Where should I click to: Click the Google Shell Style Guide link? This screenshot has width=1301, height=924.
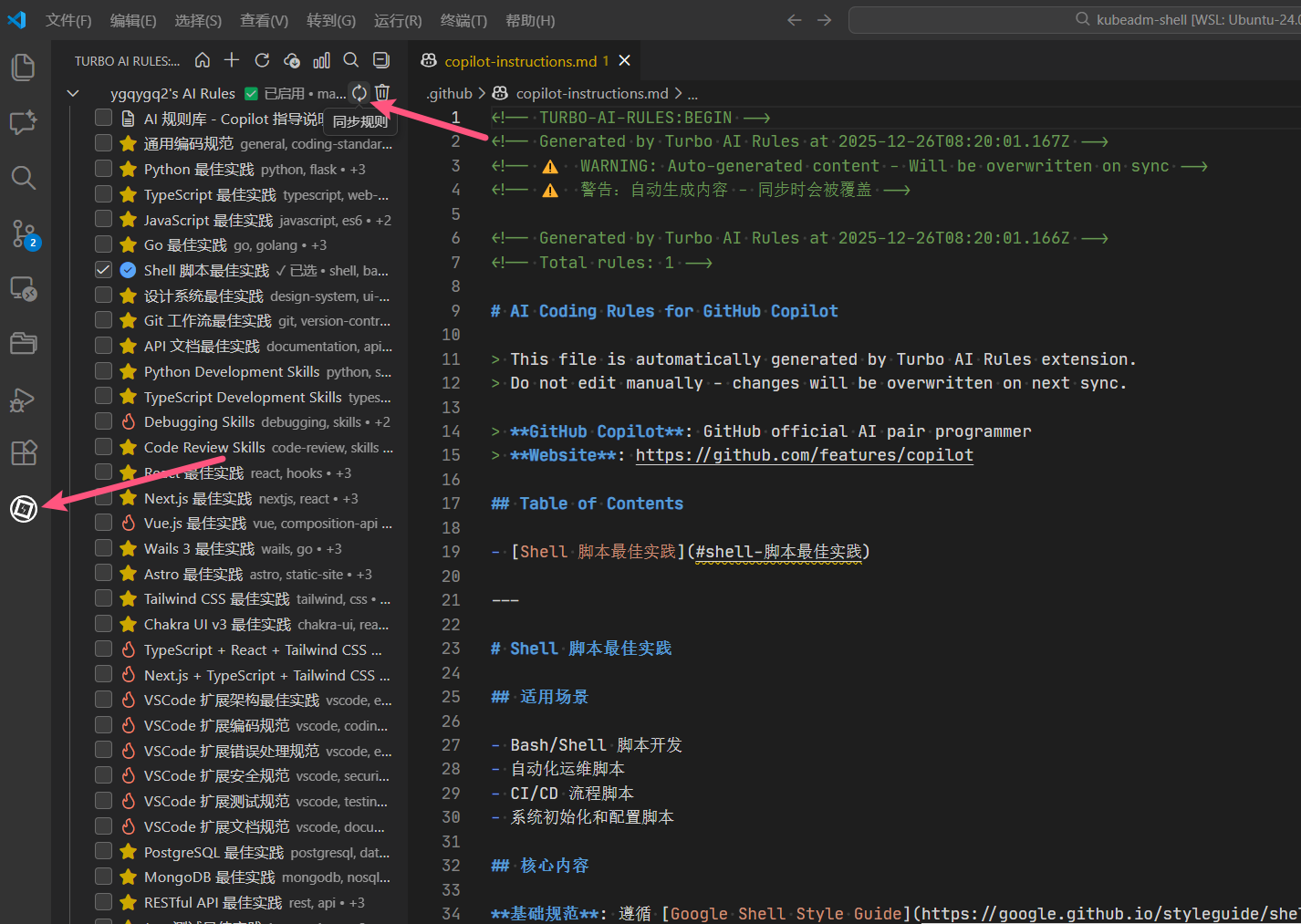point(786,913)
